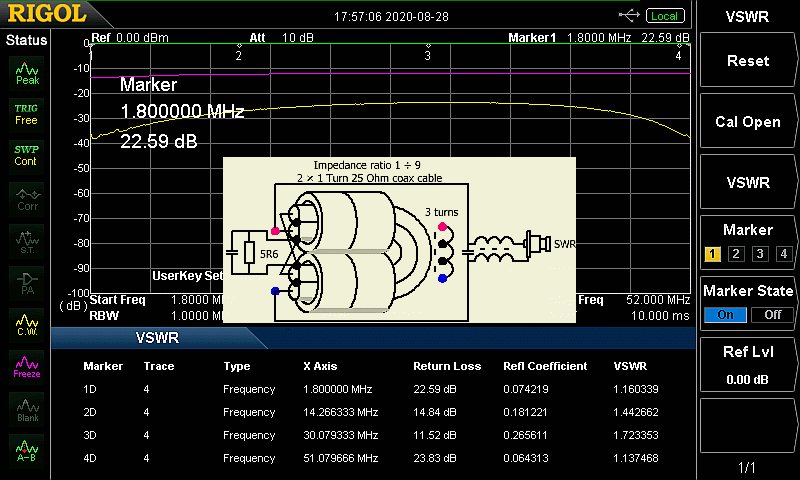The height and width of the screenshot is (480, 800).
Task: Click marker 3 on the trace graph
Action: point(428,55)
